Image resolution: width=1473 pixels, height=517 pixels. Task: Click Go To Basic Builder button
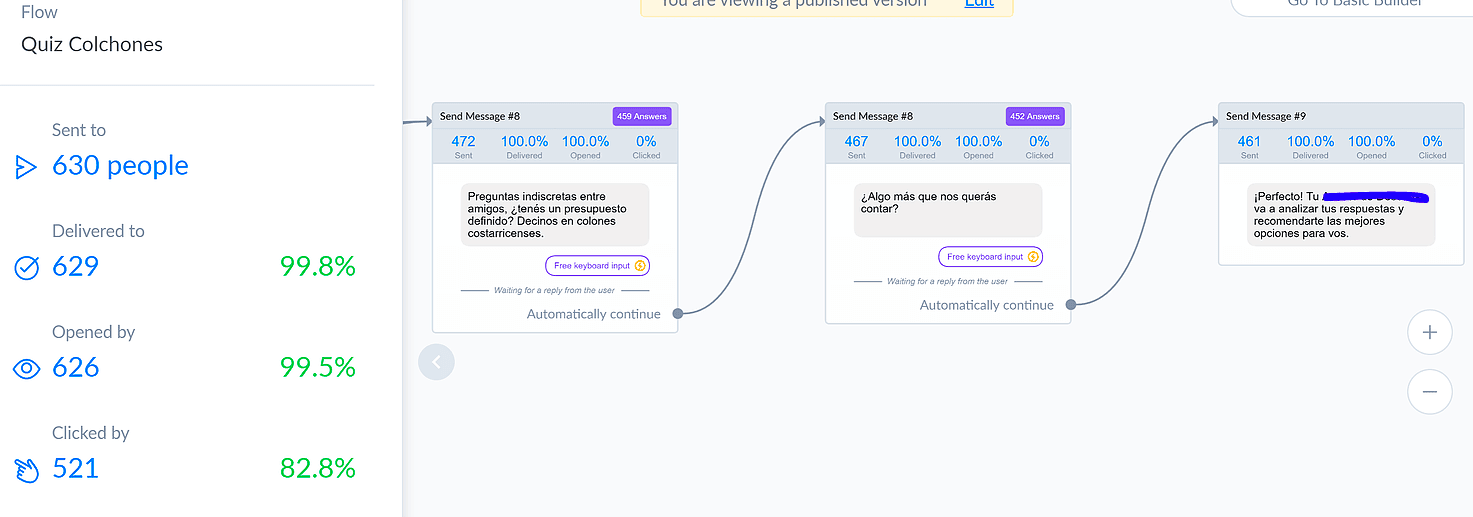point(1354,4)
